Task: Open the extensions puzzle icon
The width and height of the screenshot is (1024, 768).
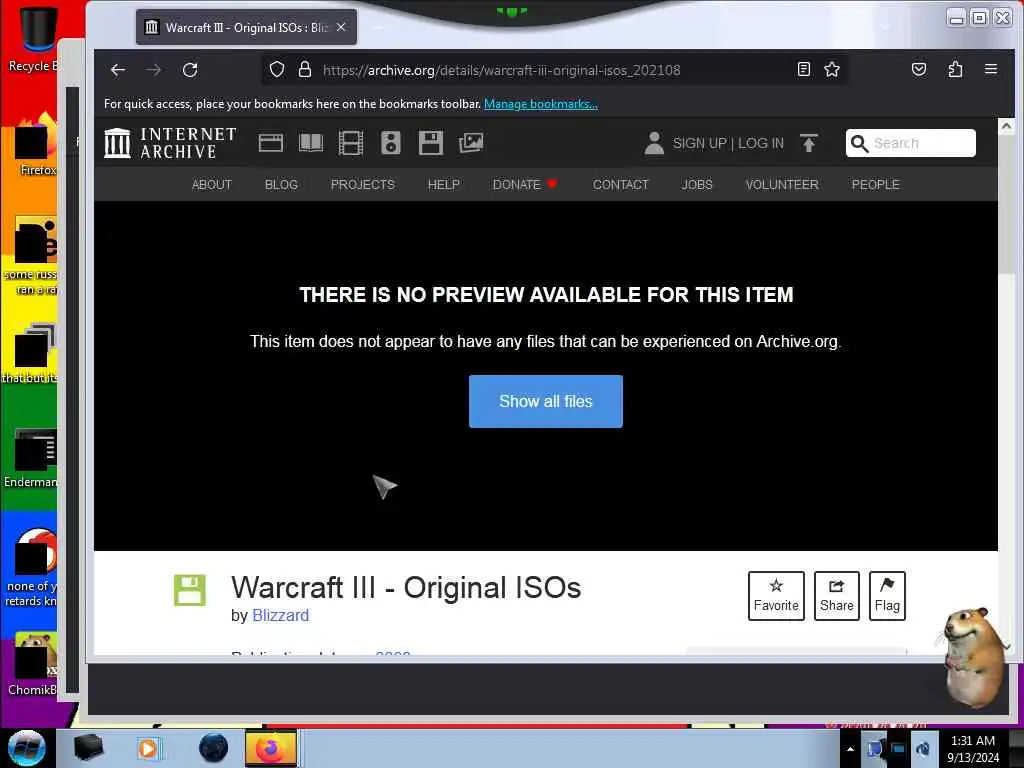Action: click(x=955, y=69)
